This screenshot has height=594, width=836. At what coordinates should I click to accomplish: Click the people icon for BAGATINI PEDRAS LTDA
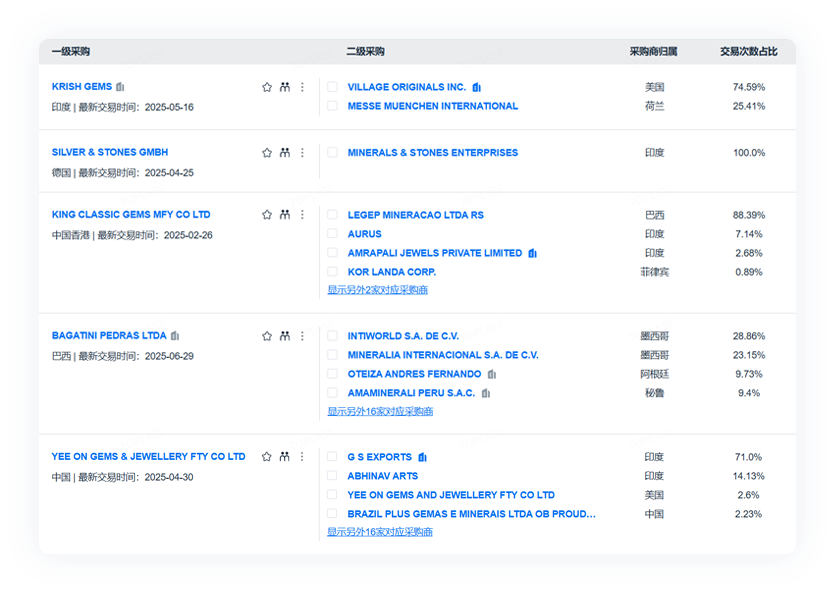pyautogui.click(x=285, y=336)
